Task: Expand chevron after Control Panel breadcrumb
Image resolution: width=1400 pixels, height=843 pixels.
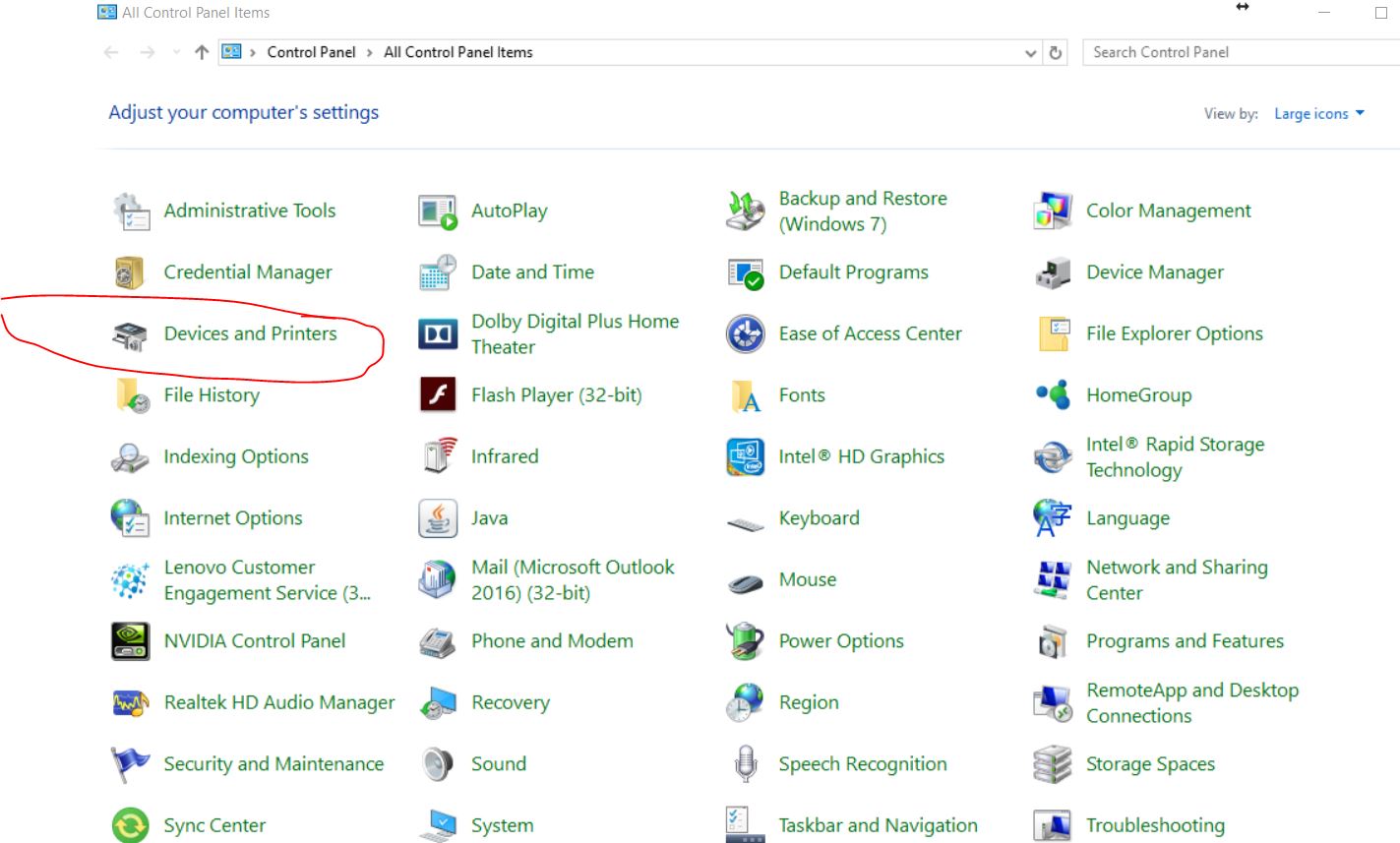Action: click(370, 53)
